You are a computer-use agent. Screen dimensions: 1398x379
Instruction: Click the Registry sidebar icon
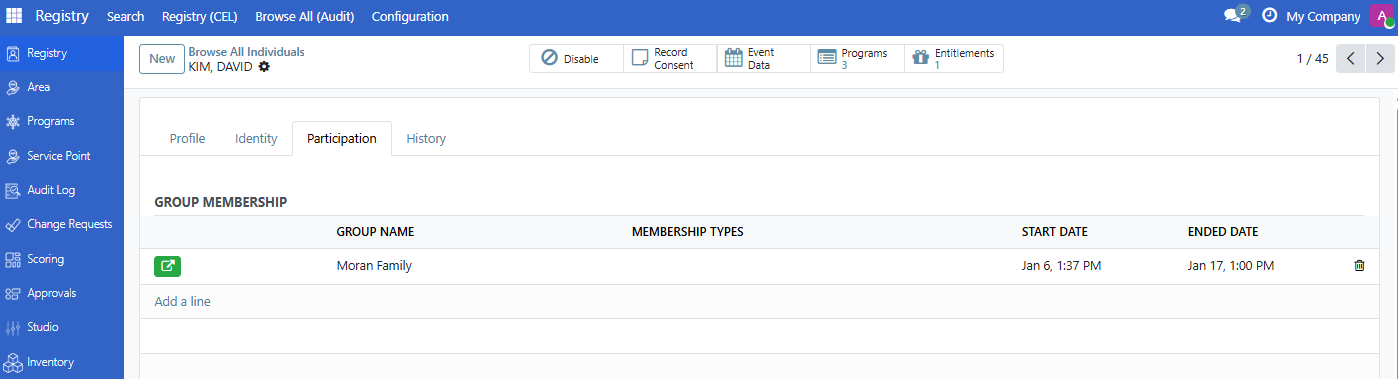coord(13,53)
